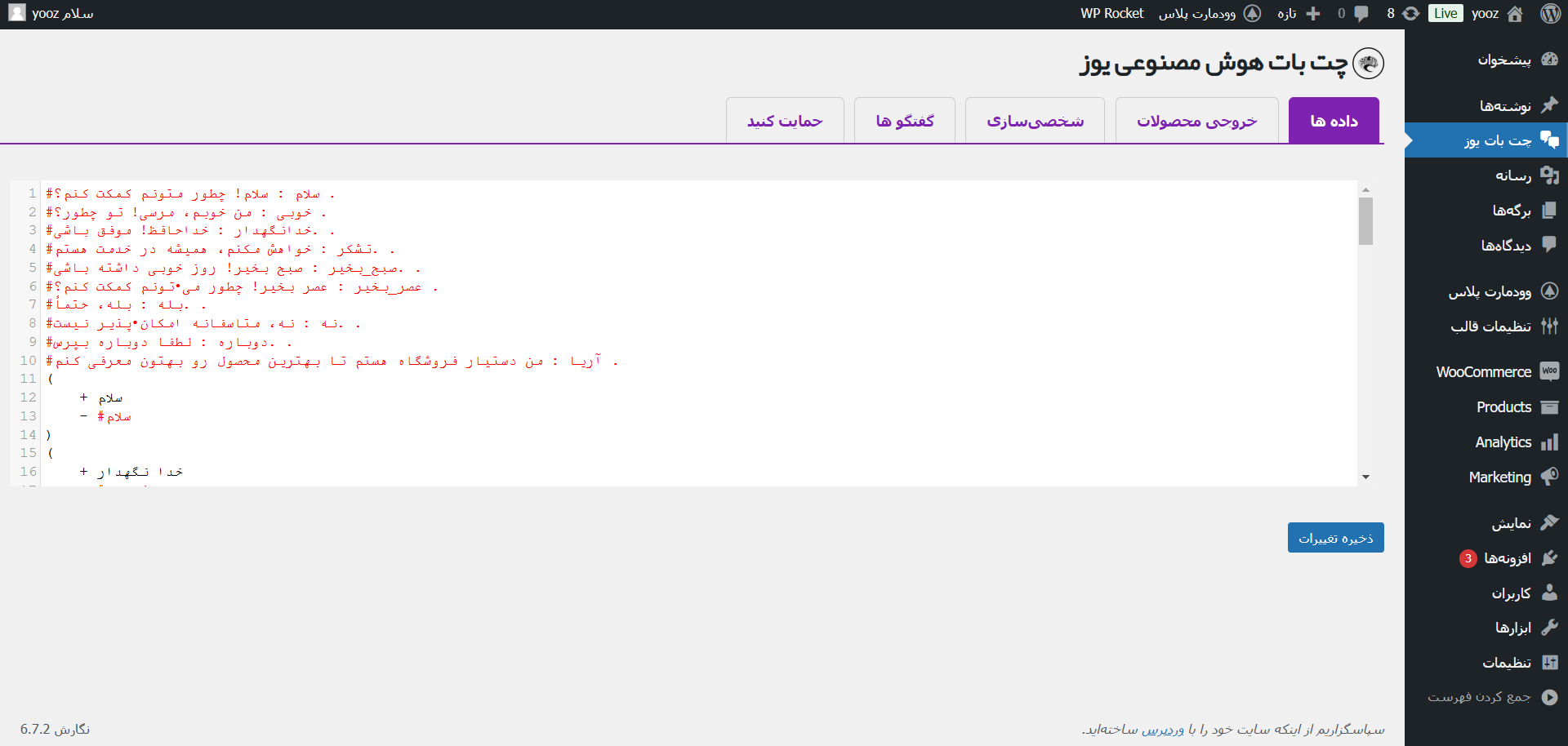This screenshot has width=1568, height=746.
Task: Open the Marketing menu label
Action: [x=1500, y=477]
